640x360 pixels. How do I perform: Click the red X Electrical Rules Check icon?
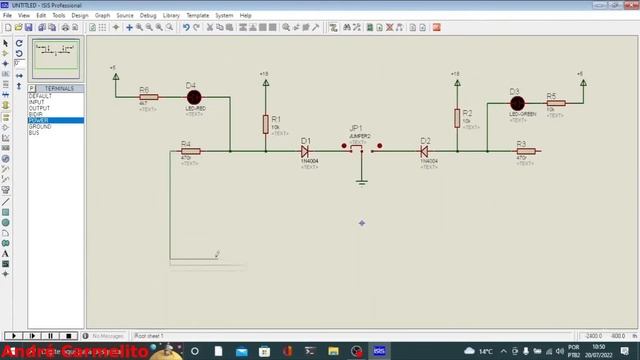(x=390, y=27)
